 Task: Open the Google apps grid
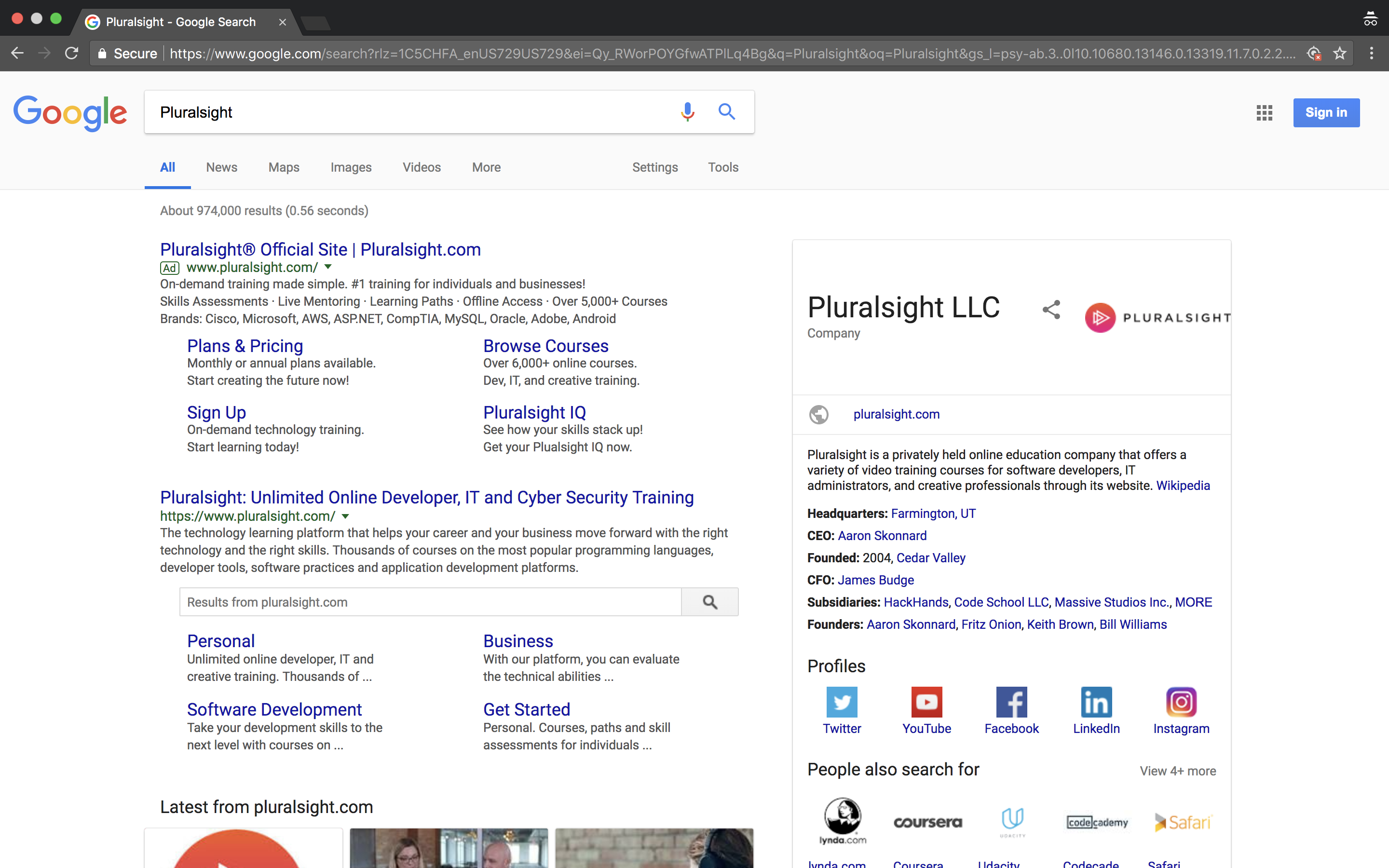coord(1264,112)
